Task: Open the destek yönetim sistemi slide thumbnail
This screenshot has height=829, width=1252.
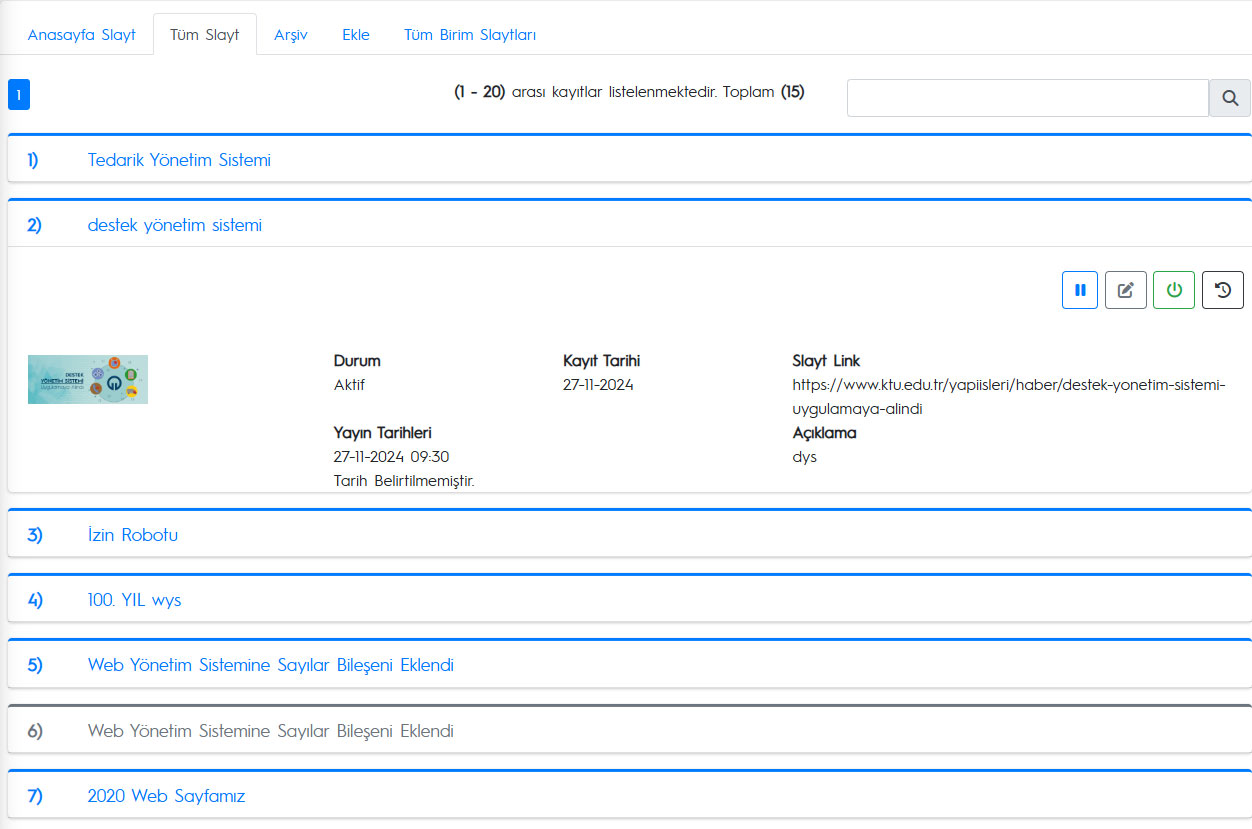Action: (88, 379)
